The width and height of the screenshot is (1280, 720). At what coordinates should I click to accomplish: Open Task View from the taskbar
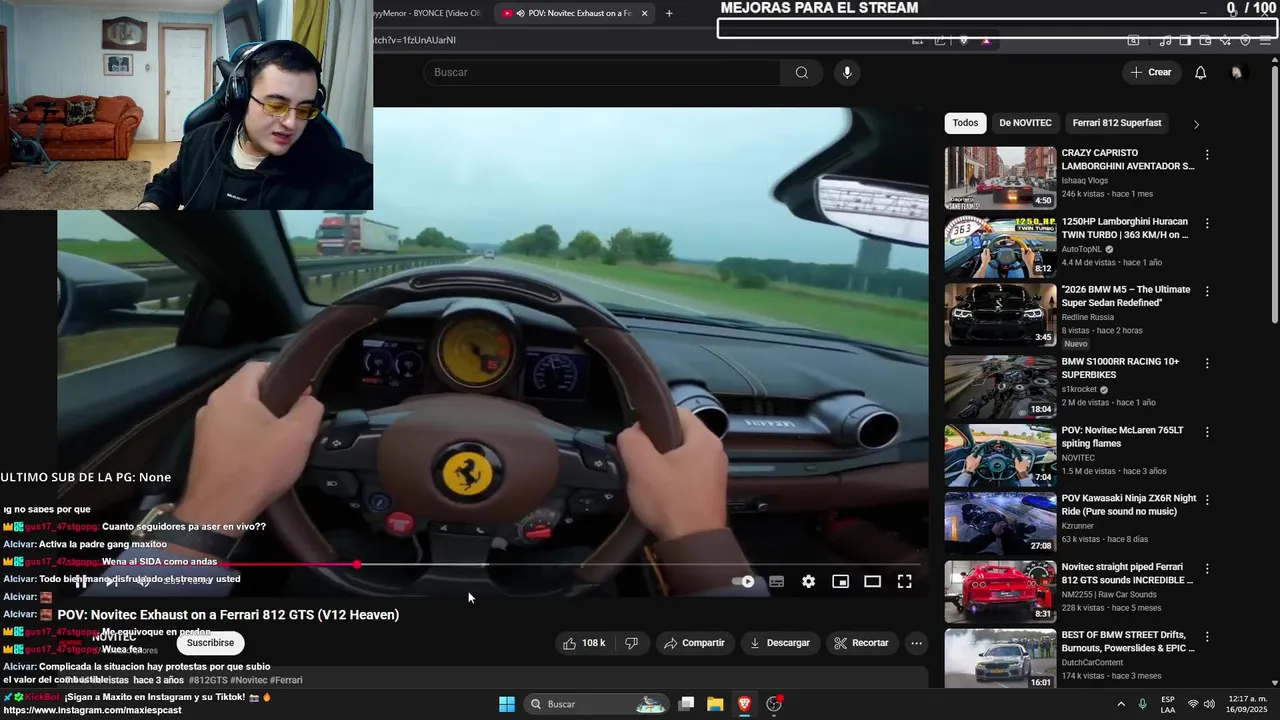(686, 704)
